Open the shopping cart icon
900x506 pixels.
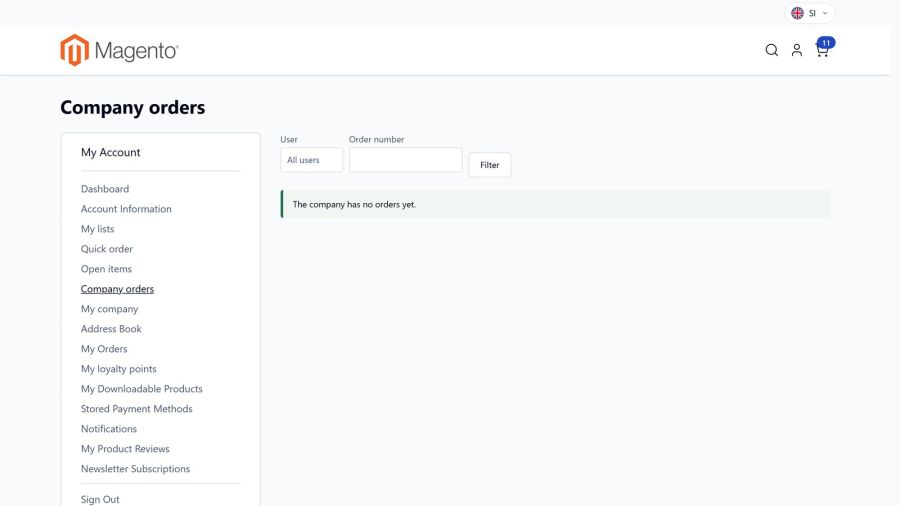coord(821,51)
